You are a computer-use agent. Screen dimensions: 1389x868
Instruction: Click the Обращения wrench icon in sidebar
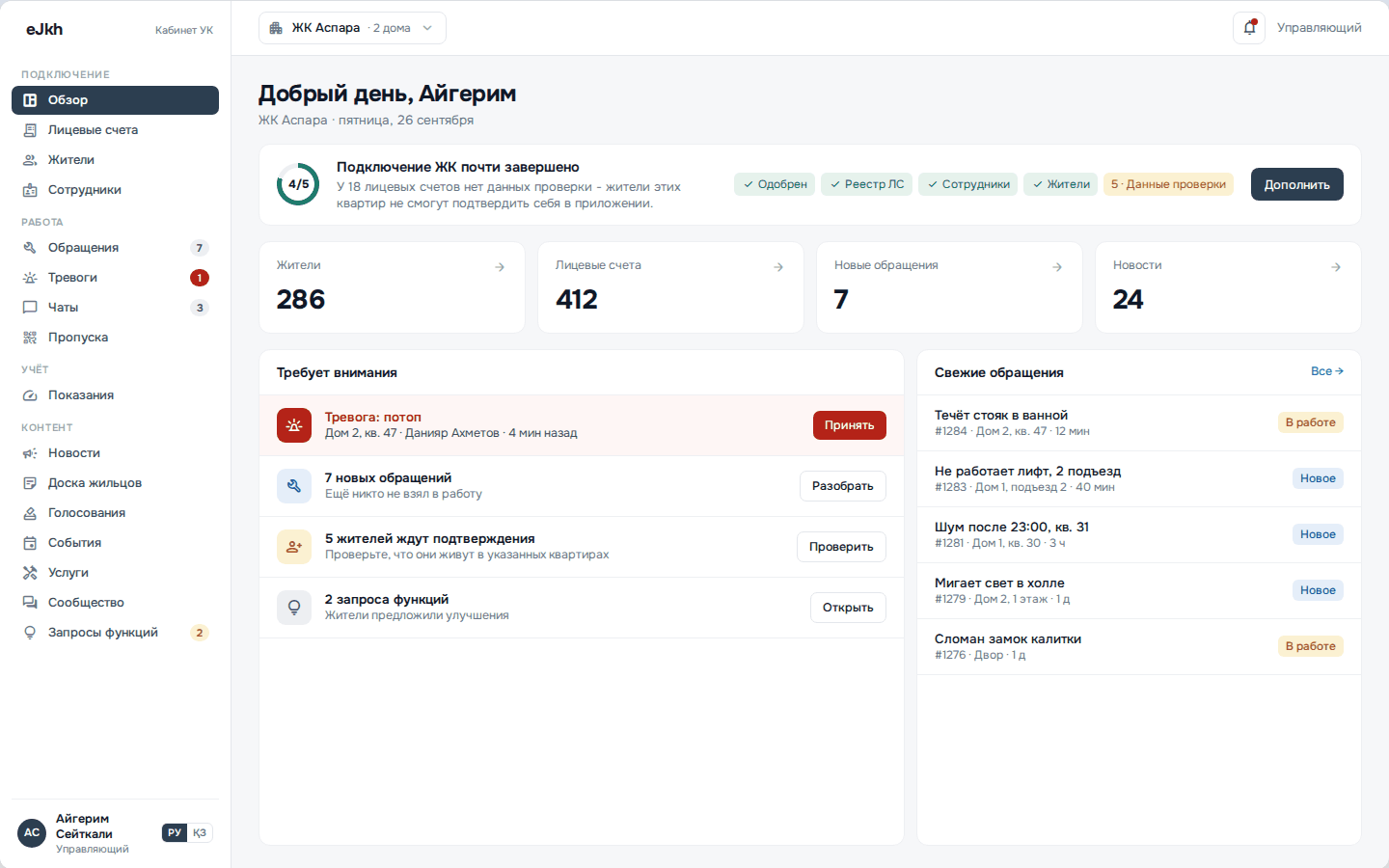[30, 248]
